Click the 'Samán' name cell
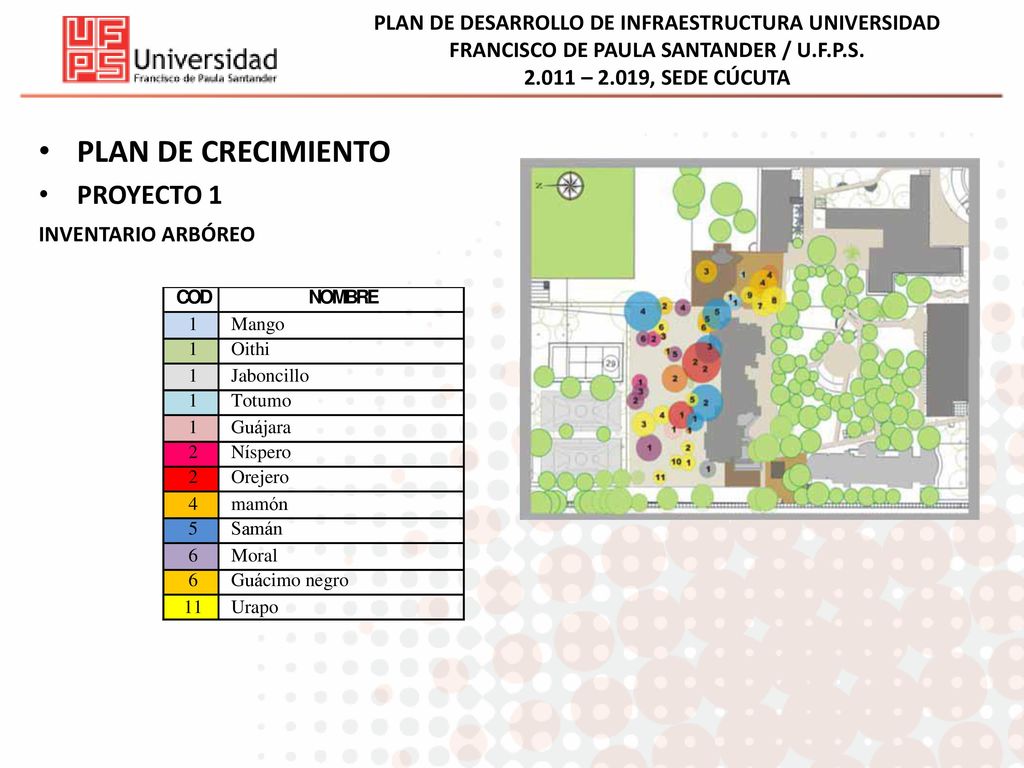The image size is (1024, 768). tap(341, 530)
